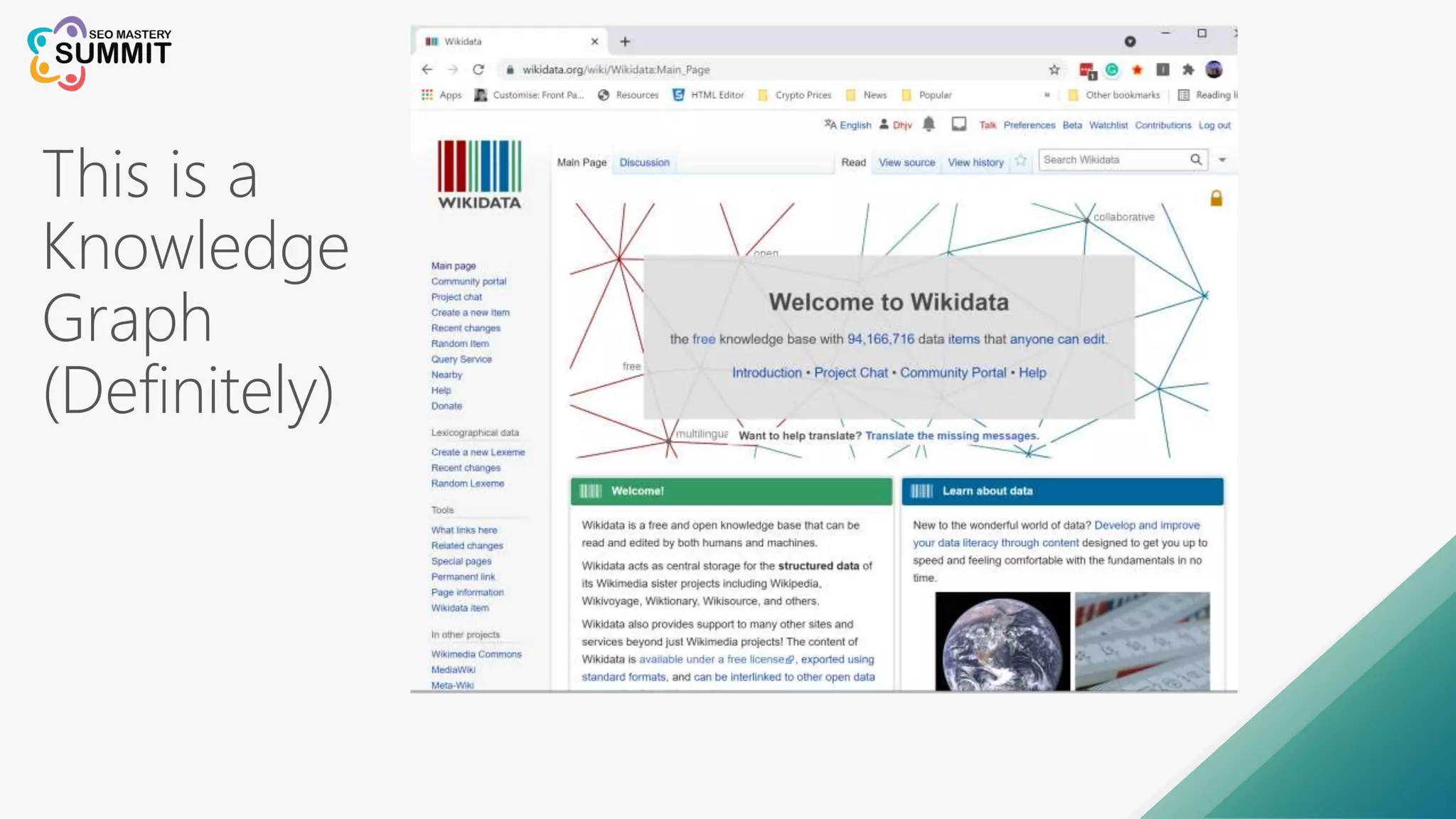
Task: Click the page protection lock icon
Action: [1216, 198]
